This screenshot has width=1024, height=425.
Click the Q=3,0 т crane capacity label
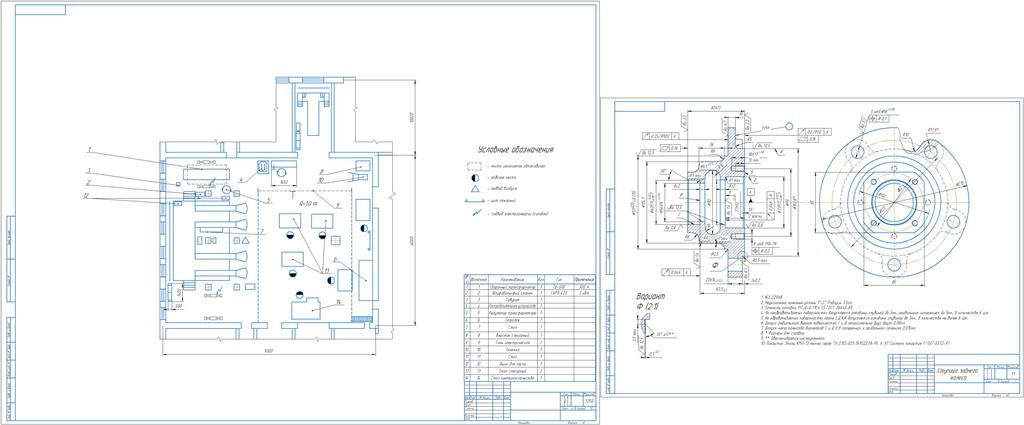(x=307, y=204)
